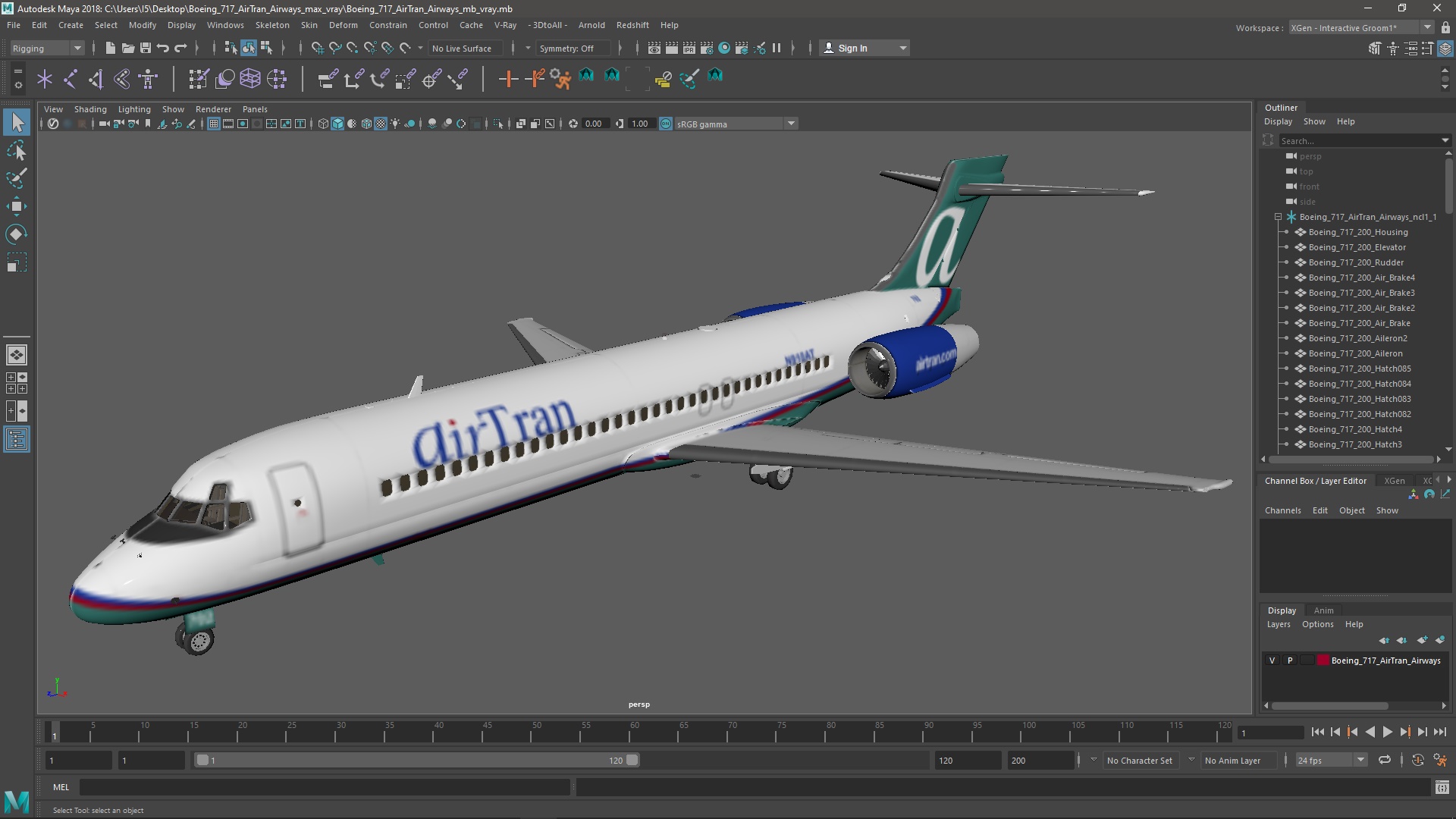Open the Rigging menu set dropdown
The width and height of the screenshot is (1456, 819).
pyautogui.click(x=47, y=48)
